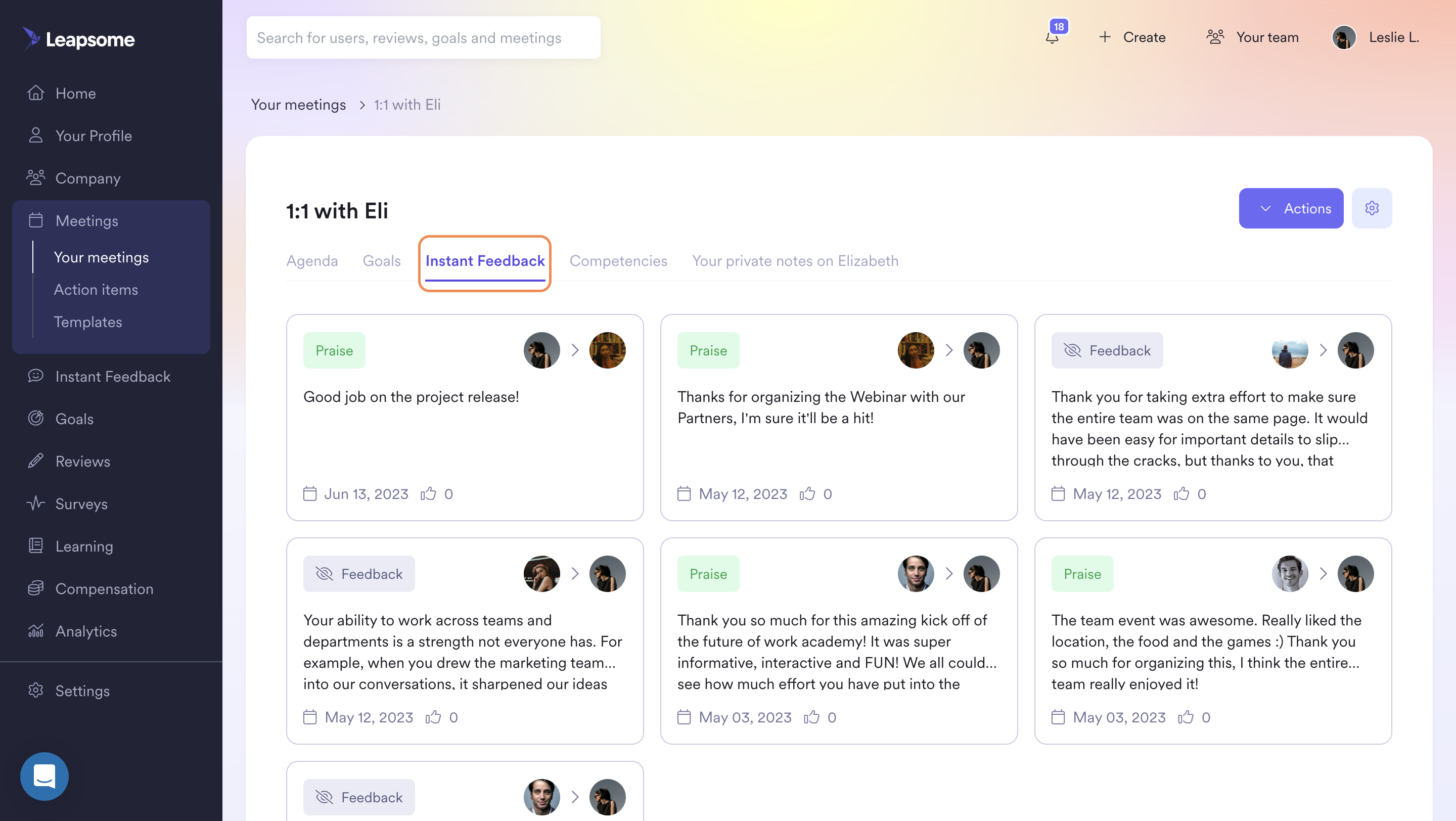Viewport: 1456px width, 821px height.
Task: Click sender avatar on project release card
Action: point(541,350)
